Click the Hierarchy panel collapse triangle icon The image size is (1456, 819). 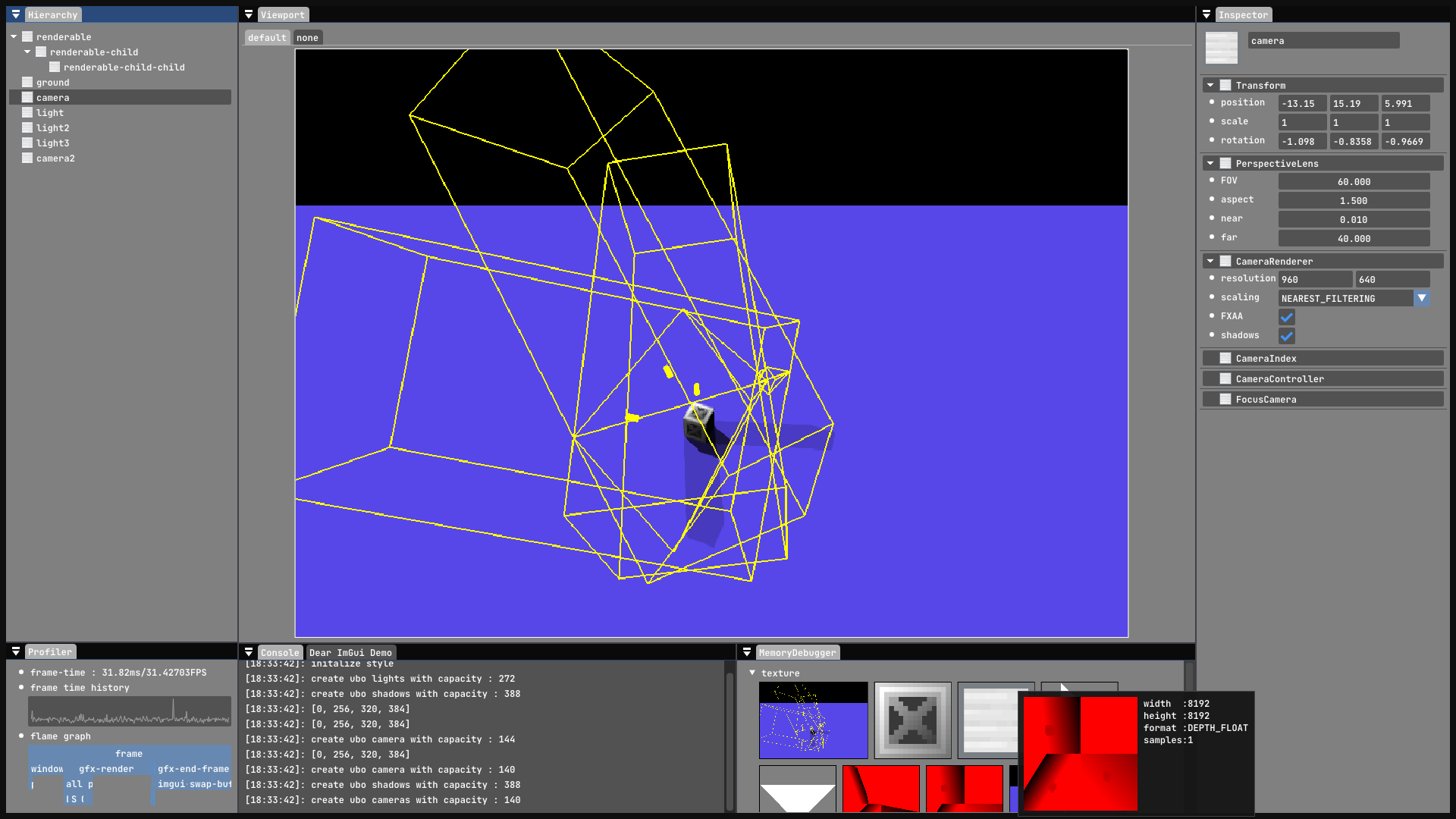16,14
